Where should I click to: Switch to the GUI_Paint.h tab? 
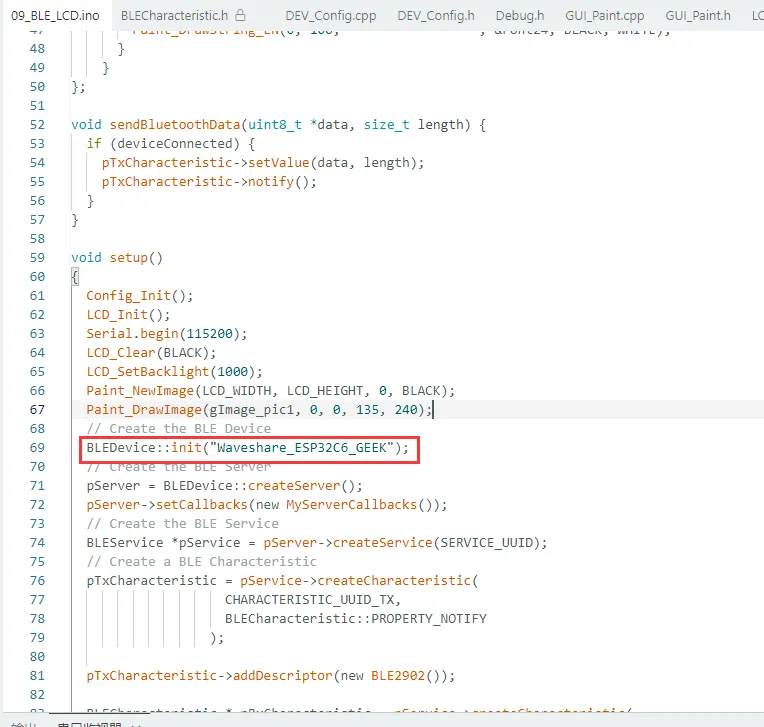pos(697,16)
